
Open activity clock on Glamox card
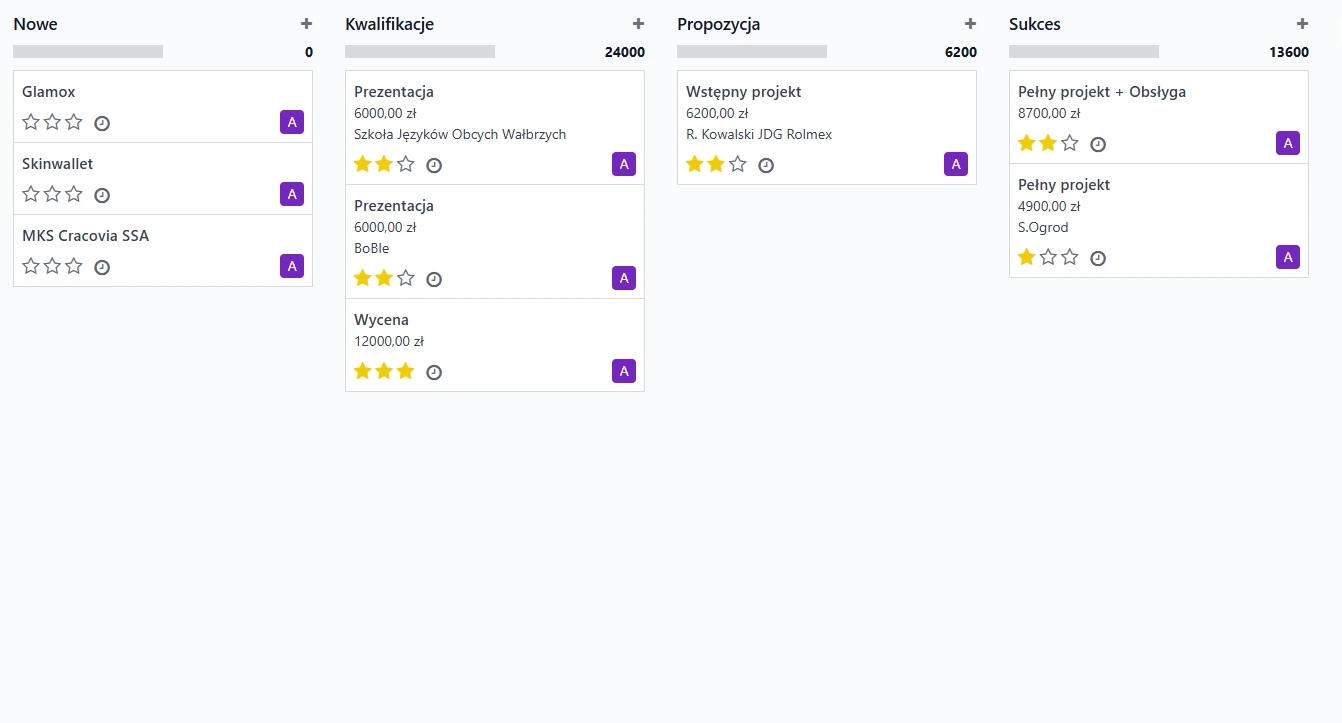(x=102, y=123)
